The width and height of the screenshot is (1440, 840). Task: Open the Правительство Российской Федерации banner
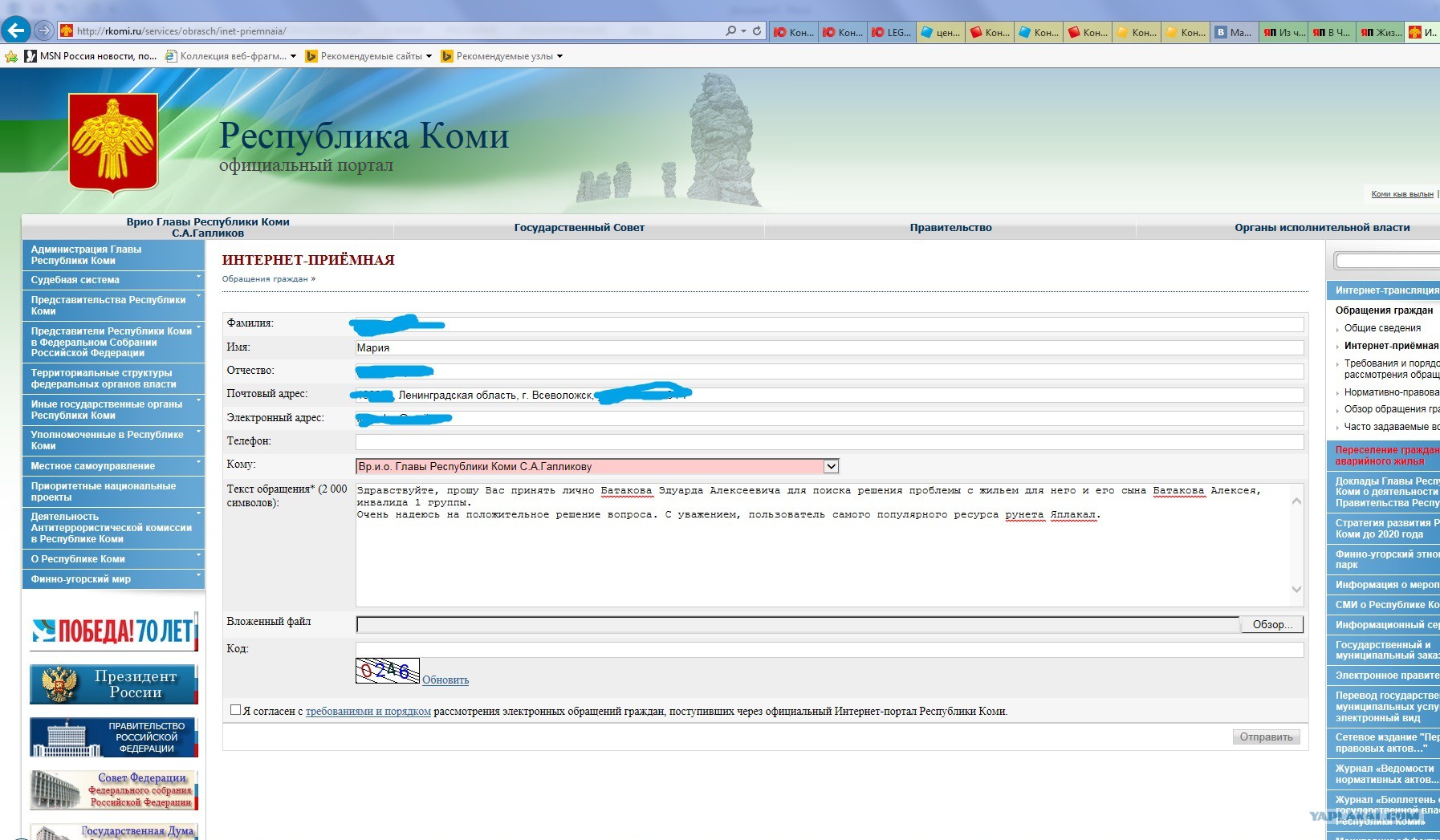[x=113, y=737]
